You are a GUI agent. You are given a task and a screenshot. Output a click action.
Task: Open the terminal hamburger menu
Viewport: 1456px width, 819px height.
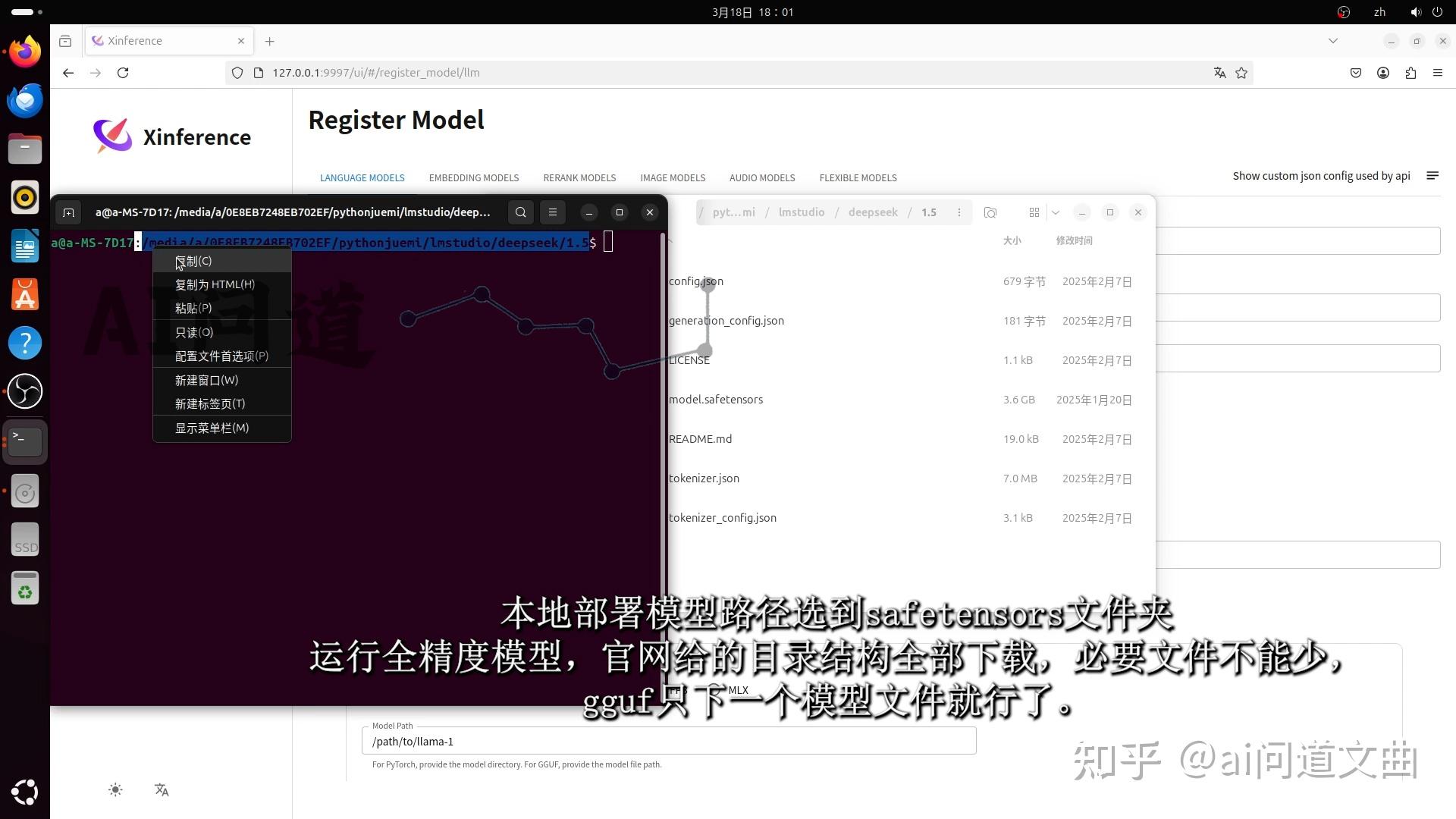tap(553, 212)
